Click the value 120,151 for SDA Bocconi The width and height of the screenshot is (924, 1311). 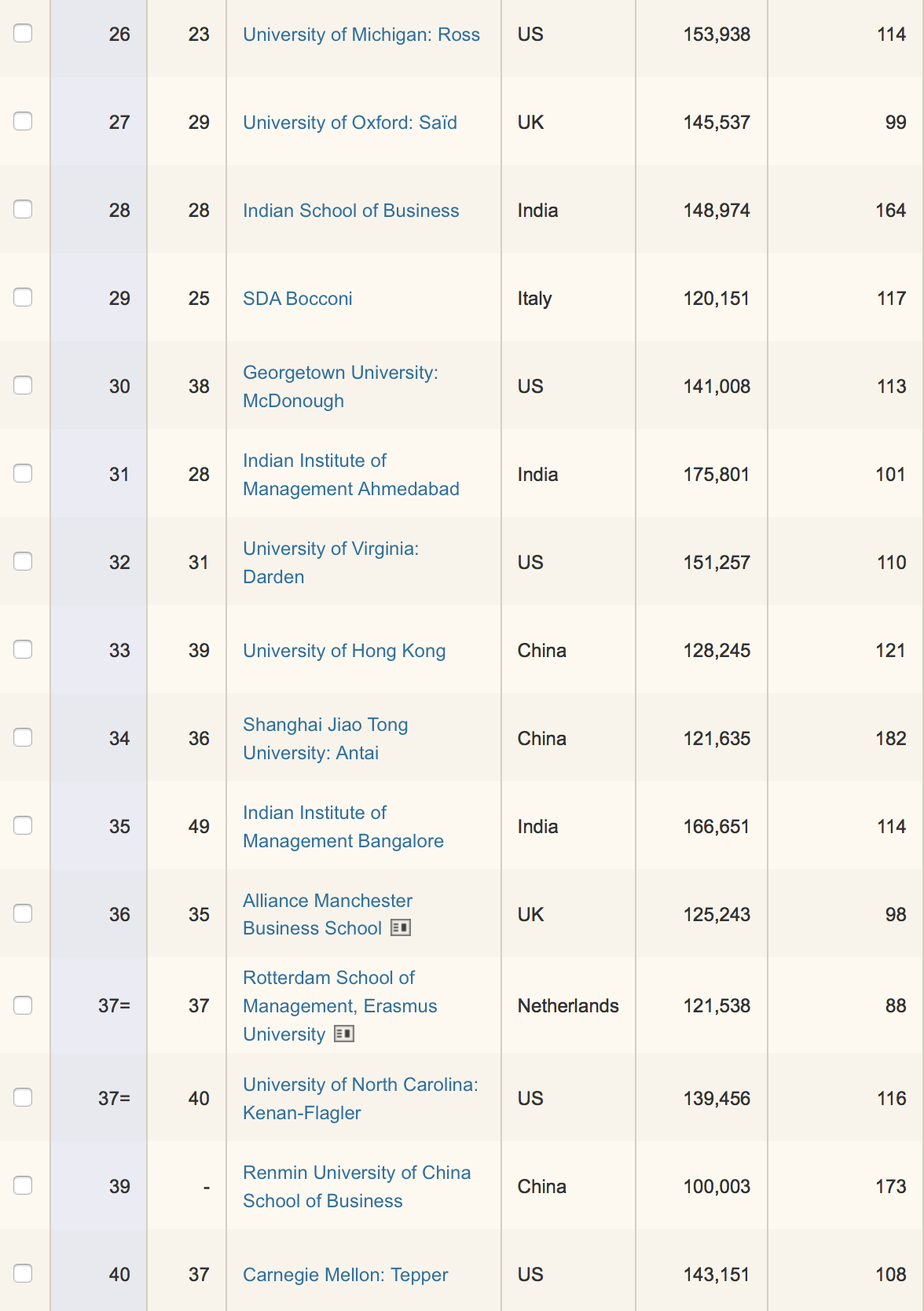click(x=717, y=299)
